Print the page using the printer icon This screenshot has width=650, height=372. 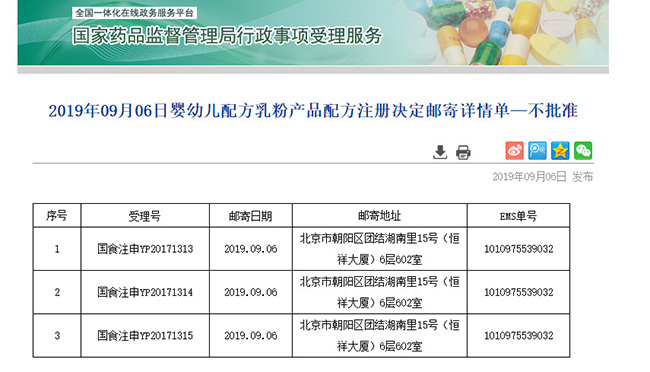click(463, 152)
